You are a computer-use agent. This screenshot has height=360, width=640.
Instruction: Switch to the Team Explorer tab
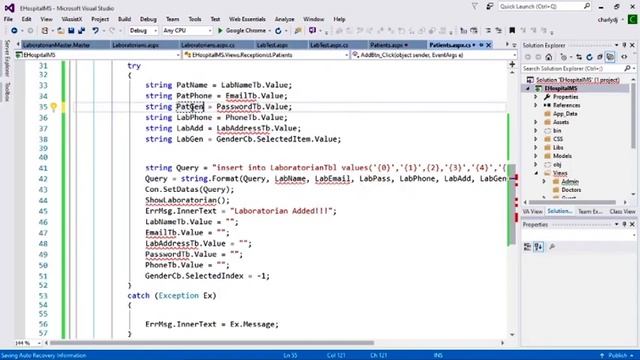[590, 211]
